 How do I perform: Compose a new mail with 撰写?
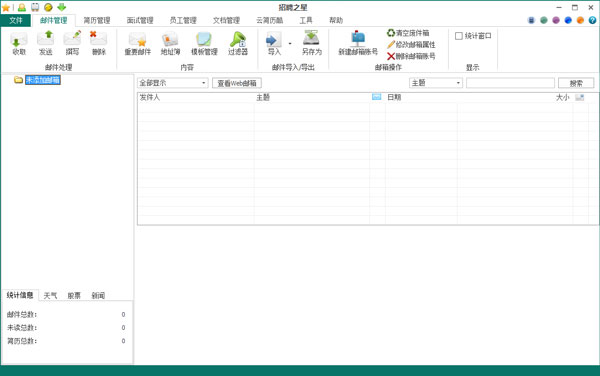point(72,44)
